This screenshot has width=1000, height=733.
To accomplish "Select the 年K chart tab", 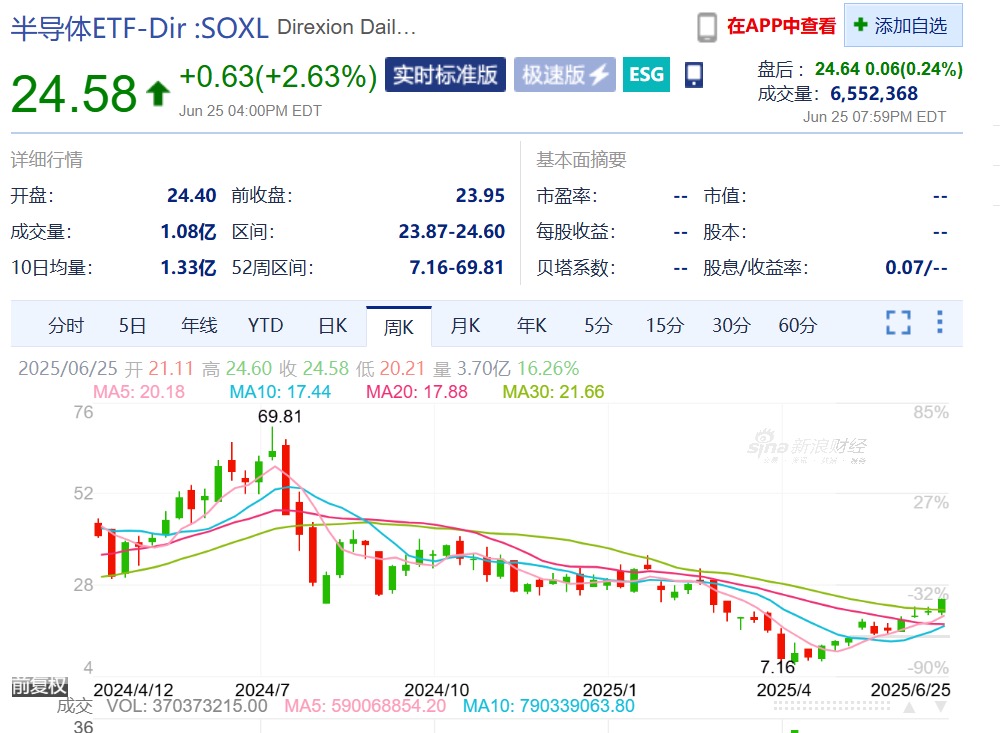I will point(531,325).
